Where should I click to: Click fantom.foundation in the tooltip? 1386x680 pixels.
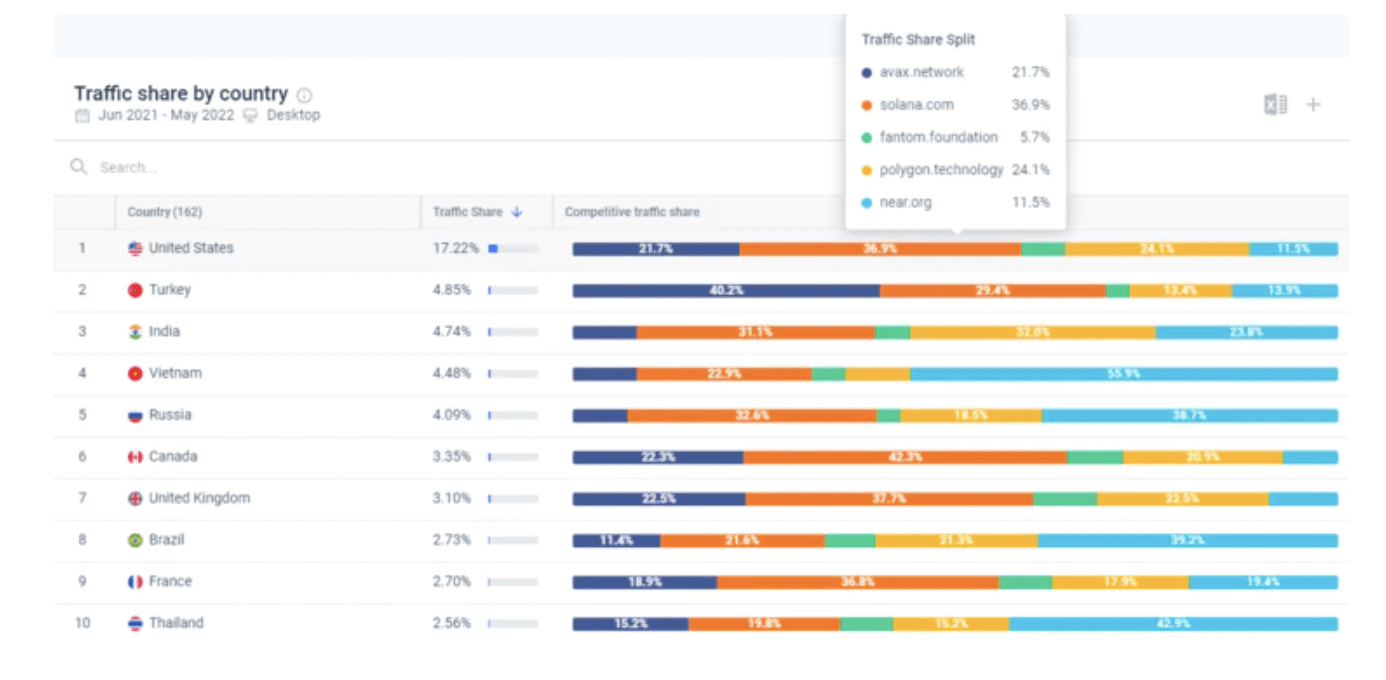click(x=938, y=138)
